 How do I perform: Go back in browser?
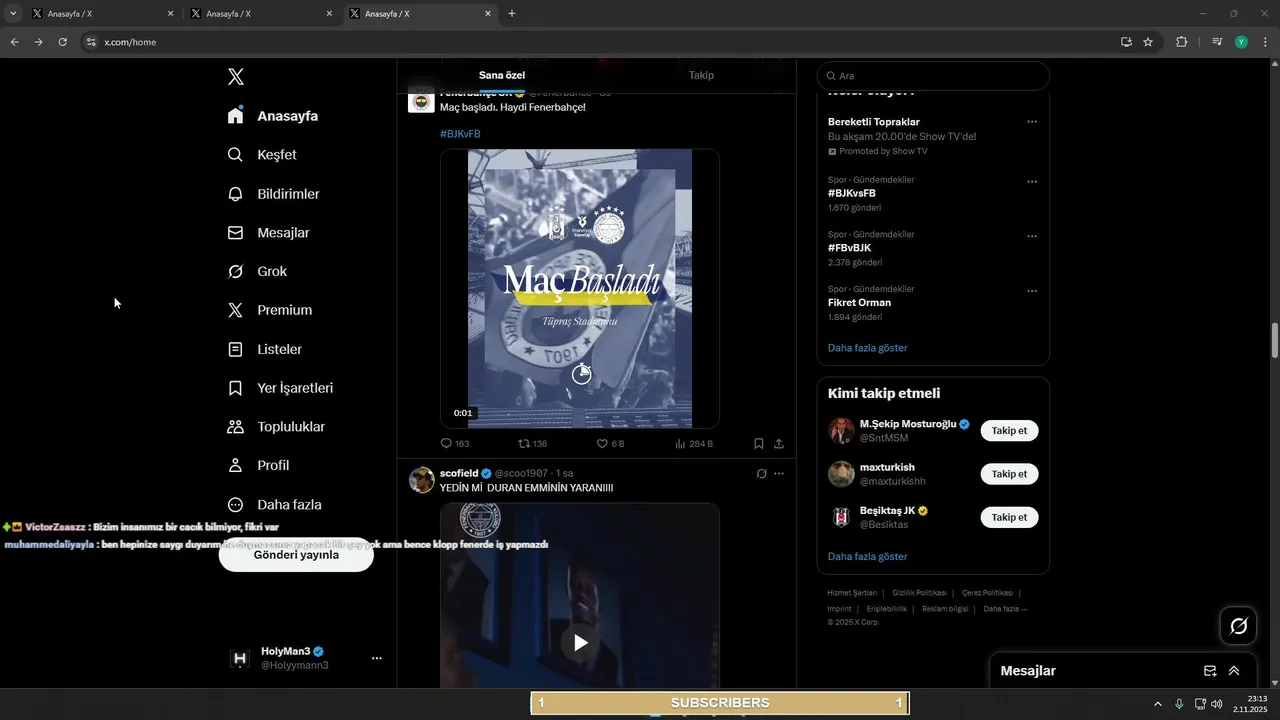(14, 42)
